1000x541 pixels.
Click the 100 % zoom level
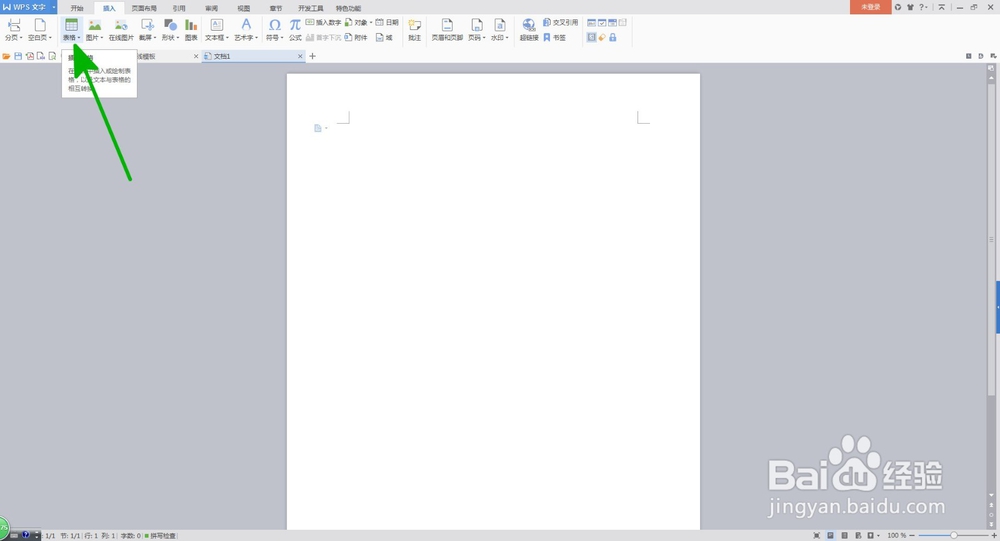pos(897,535)
